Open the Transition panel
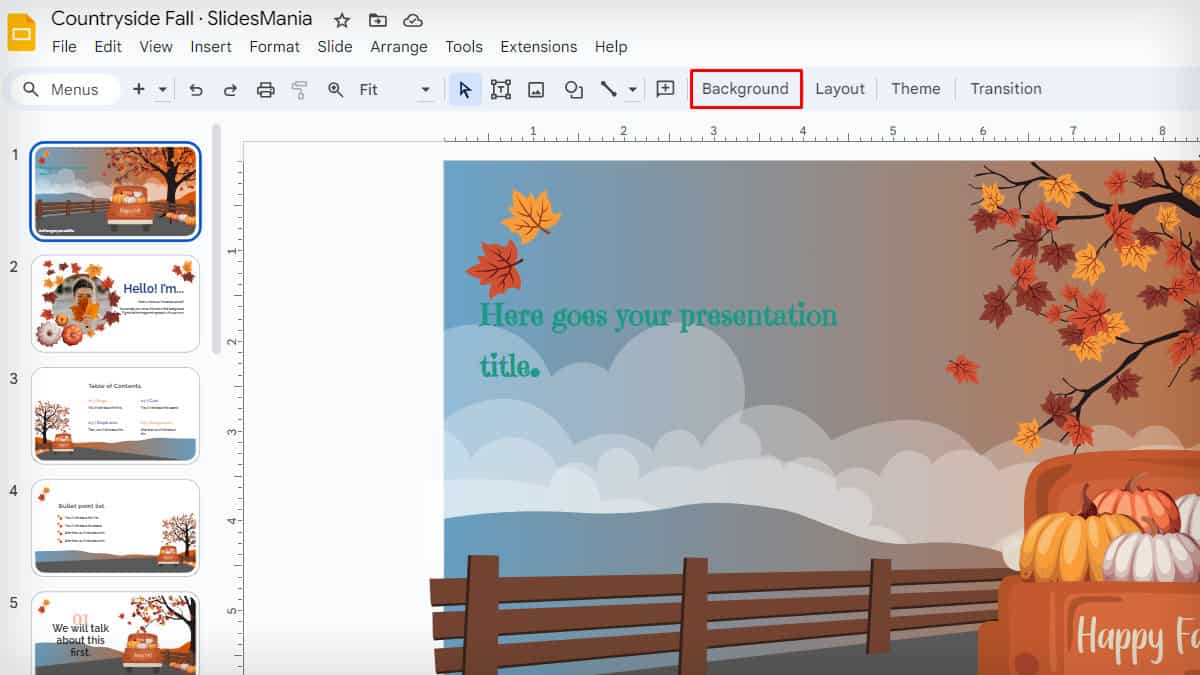Screen dimensions: 1200x675 click(x=1006, y=88)
